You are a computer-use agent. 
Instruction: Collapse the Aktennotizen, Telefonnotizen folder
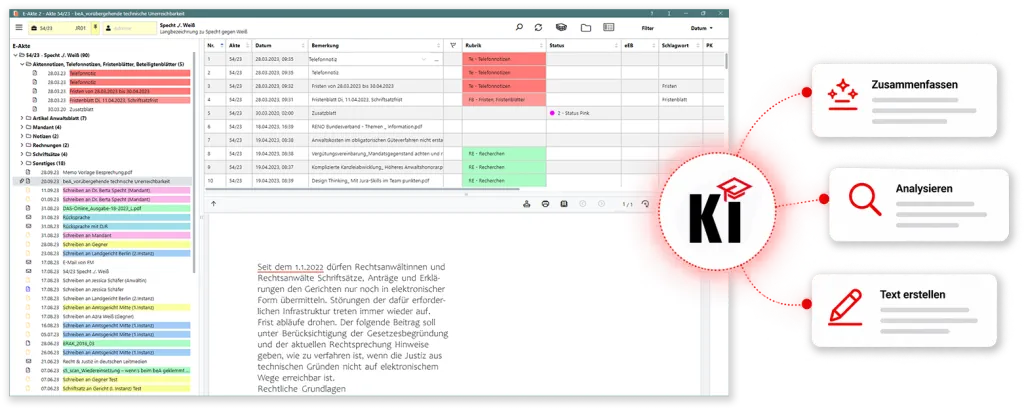[22, 64]
